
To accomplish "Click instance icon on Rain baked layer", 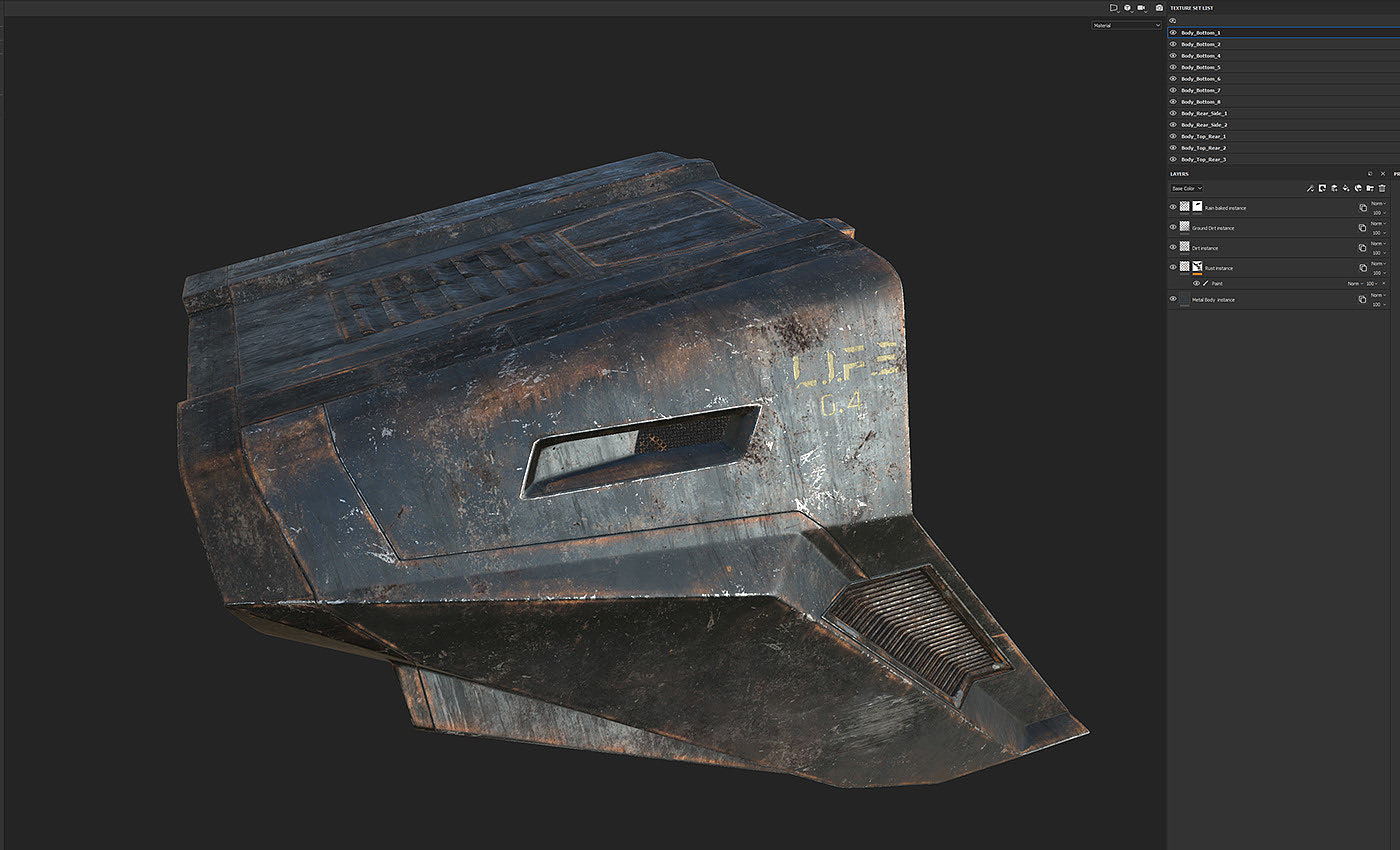I will click(x=1363, y=208).
